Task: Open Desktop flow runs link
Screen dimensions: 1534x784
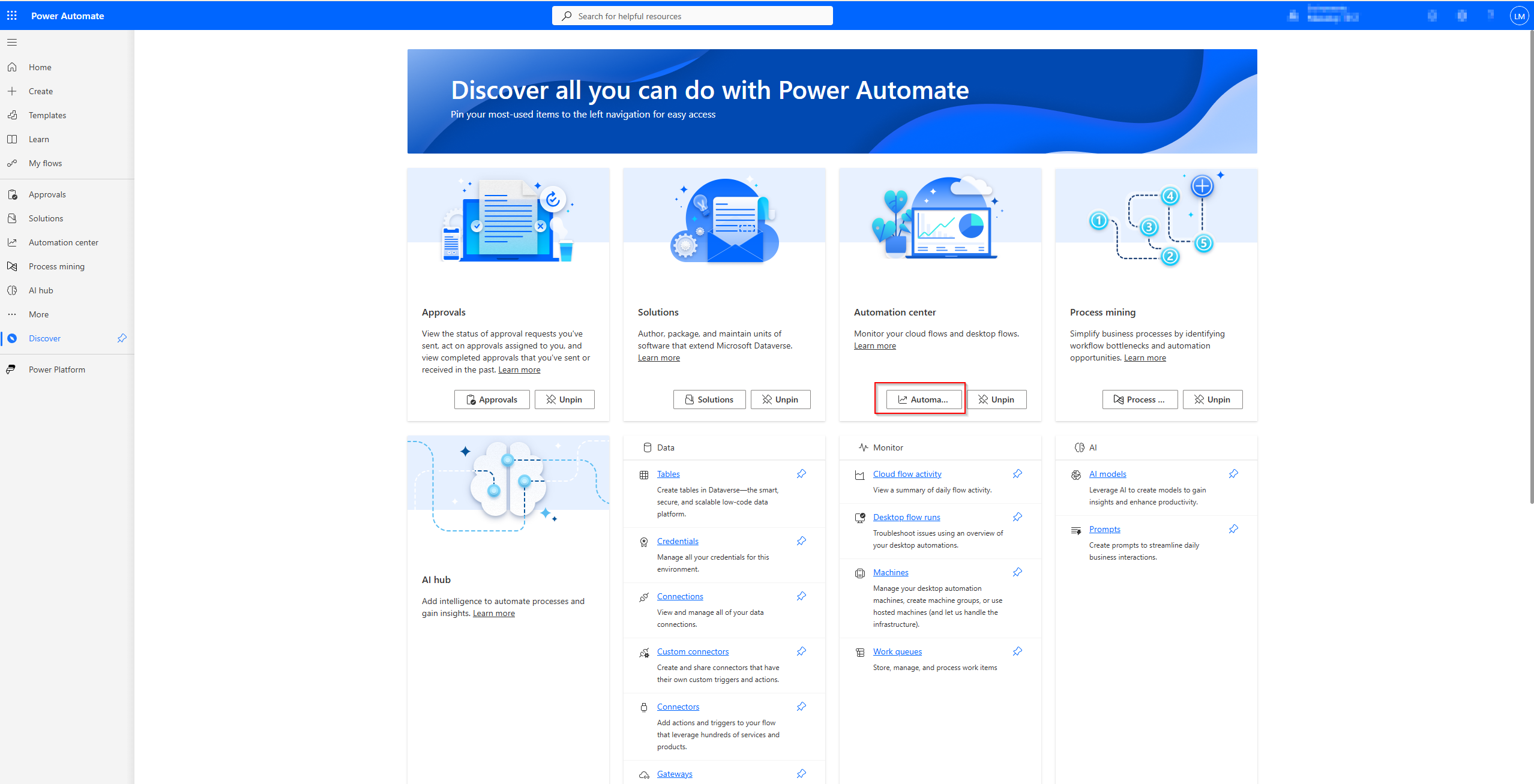Action: pos(906,517)
